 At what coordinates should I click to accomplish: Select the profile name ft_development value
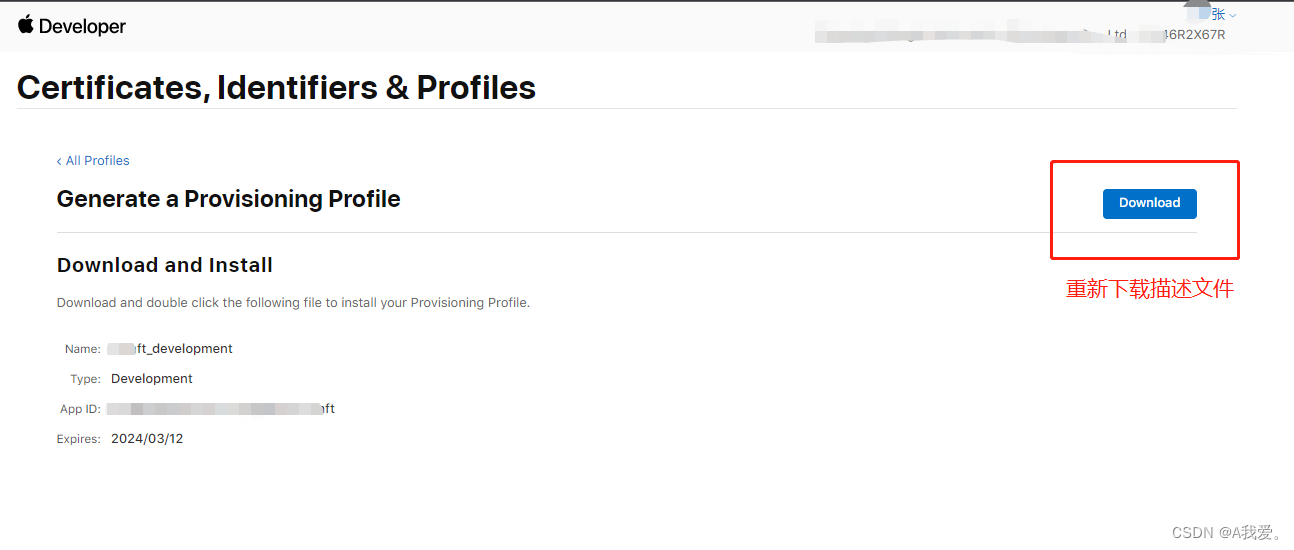point(171,349)
